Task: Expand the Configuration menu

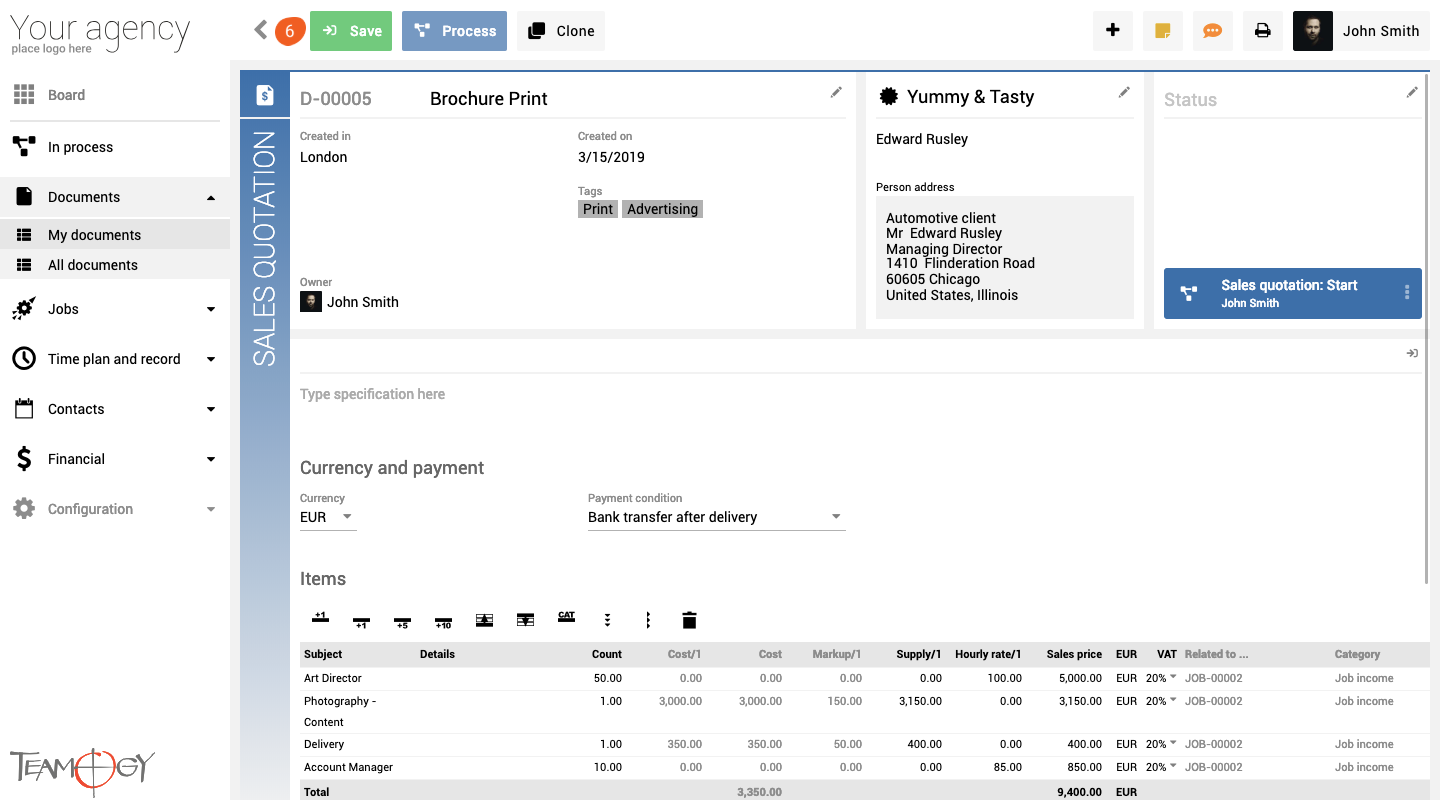Action: (115, 509)
